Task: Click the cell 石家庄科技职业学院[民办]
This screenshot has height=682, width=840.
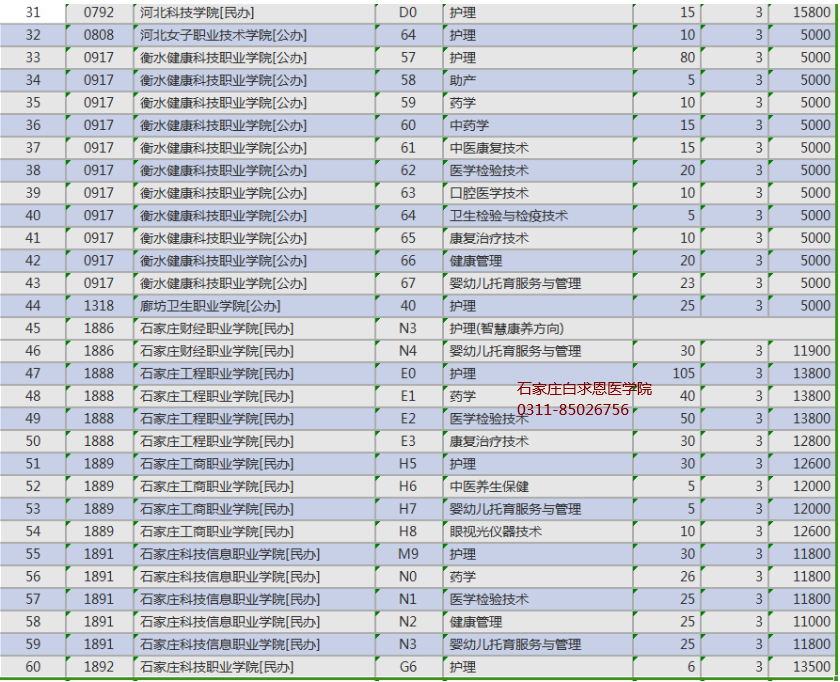Action: tap(254, 666)
